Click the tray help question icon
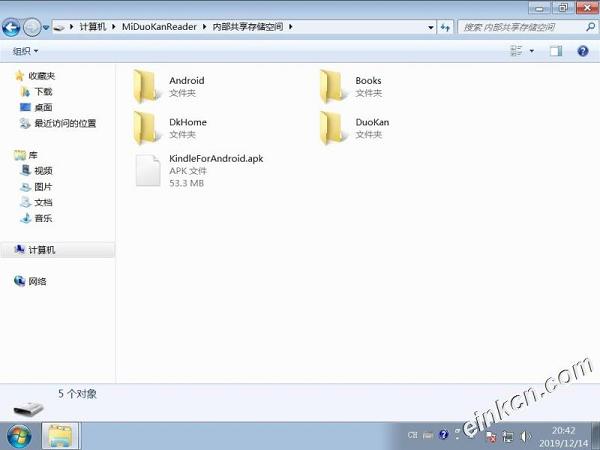 (x=443, y=435)
